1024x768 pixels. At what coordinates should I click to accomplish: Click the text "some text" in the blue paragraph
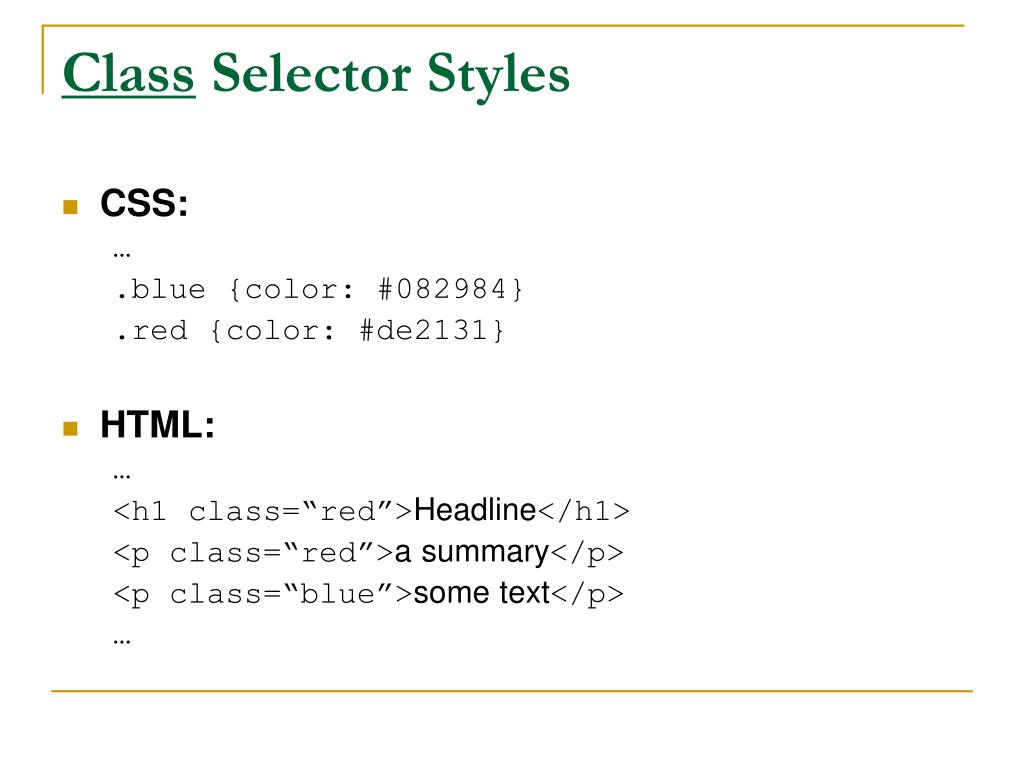click(x=481, y=593)
